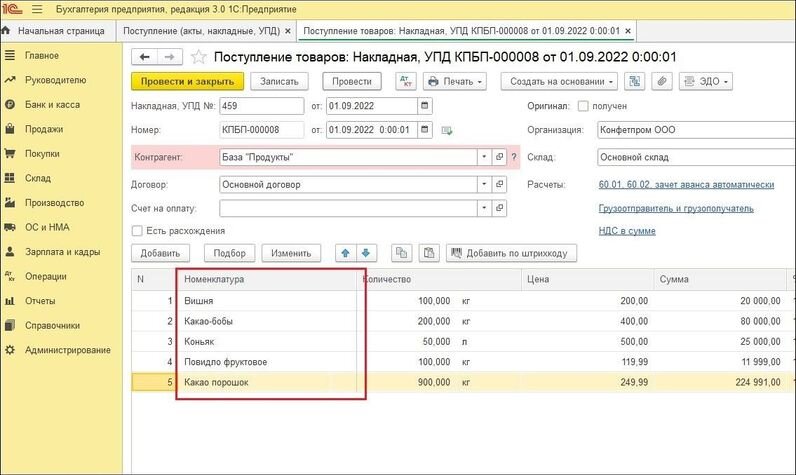Click the Склад field Основной склад

[696, 157]
